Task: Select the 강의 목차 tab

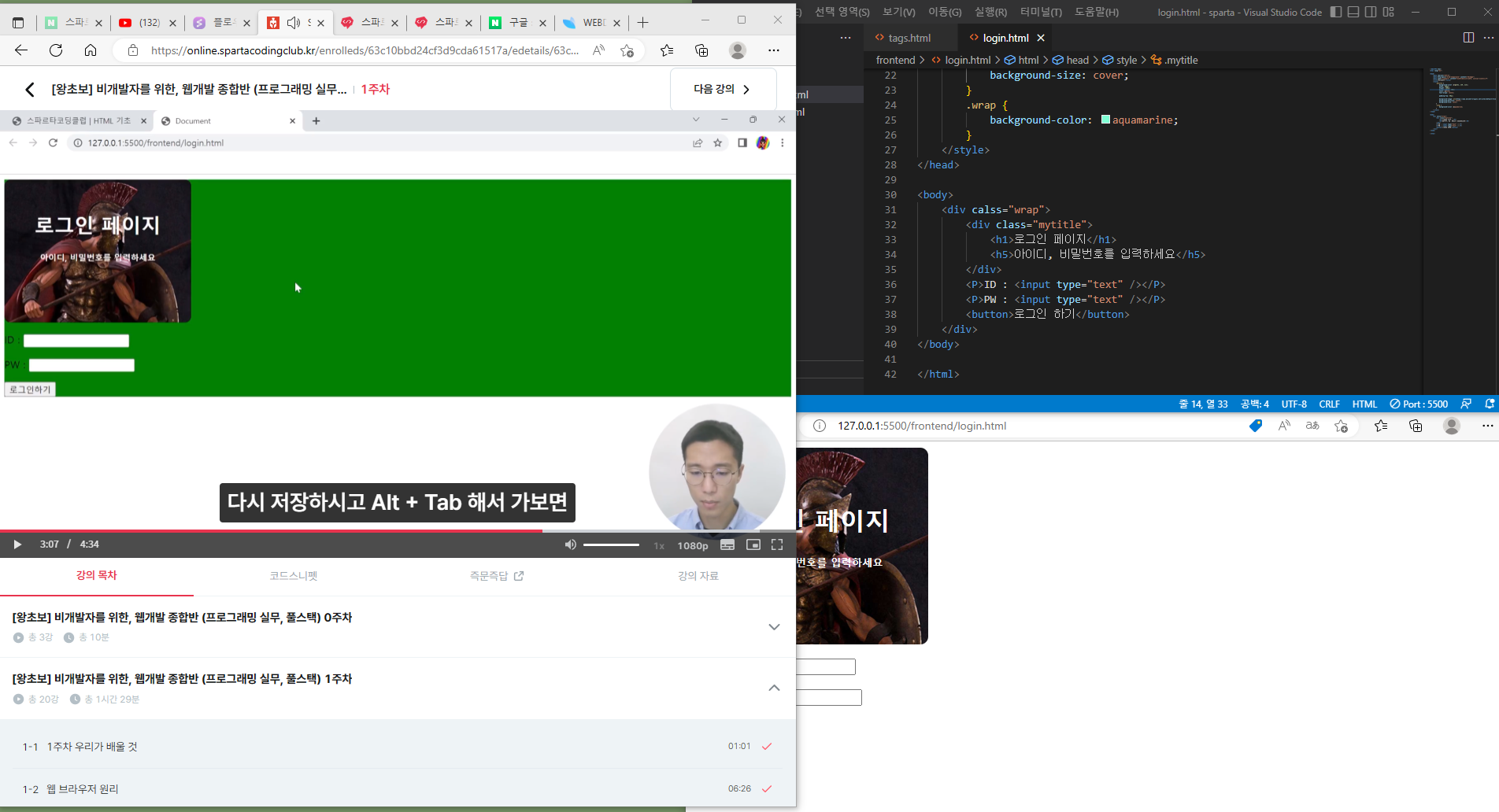Action: coord(97,576)
